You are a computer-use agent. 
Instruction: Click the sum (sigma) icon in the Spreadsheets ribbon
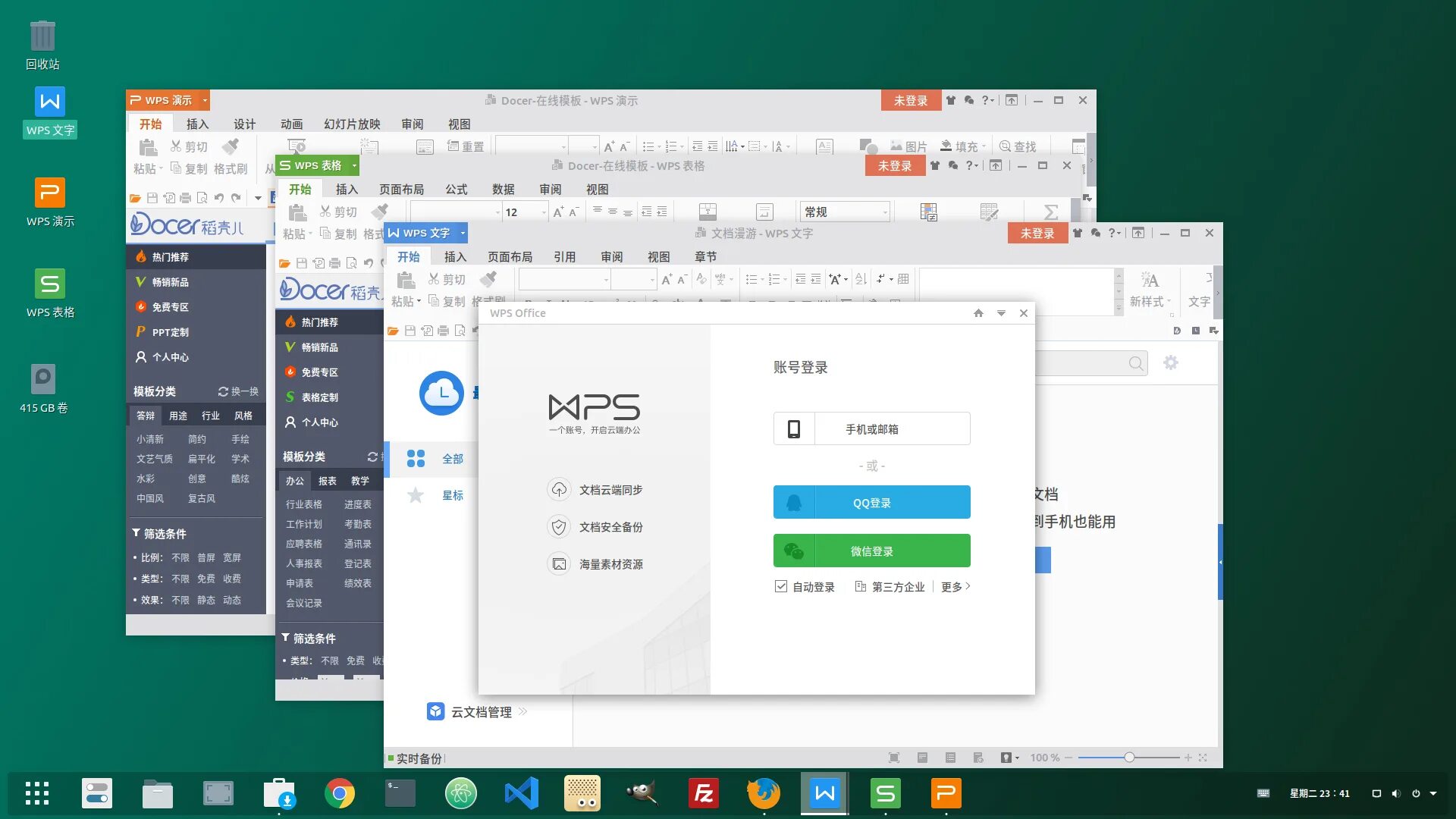1050,212
